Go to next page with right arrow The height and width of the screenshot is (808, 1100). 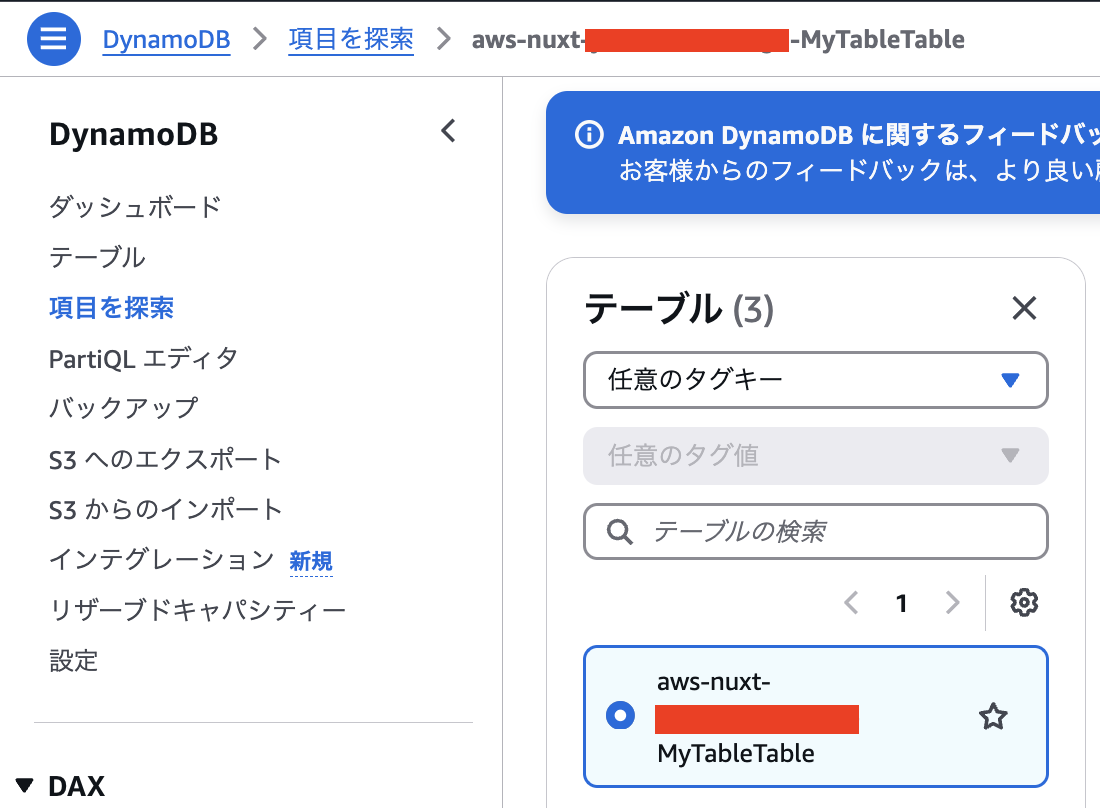951,602
